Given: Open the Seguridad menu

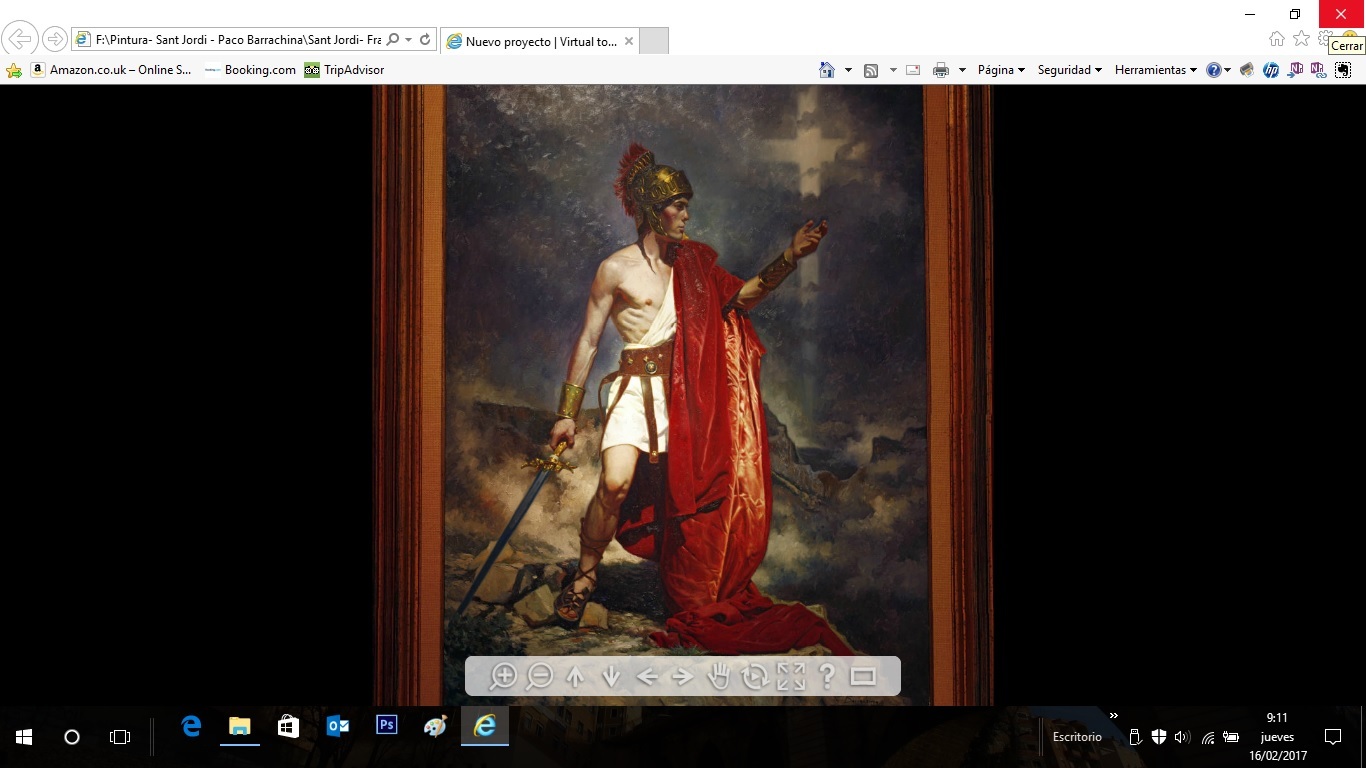Looking at the screenshot, I should [1070, 70].
